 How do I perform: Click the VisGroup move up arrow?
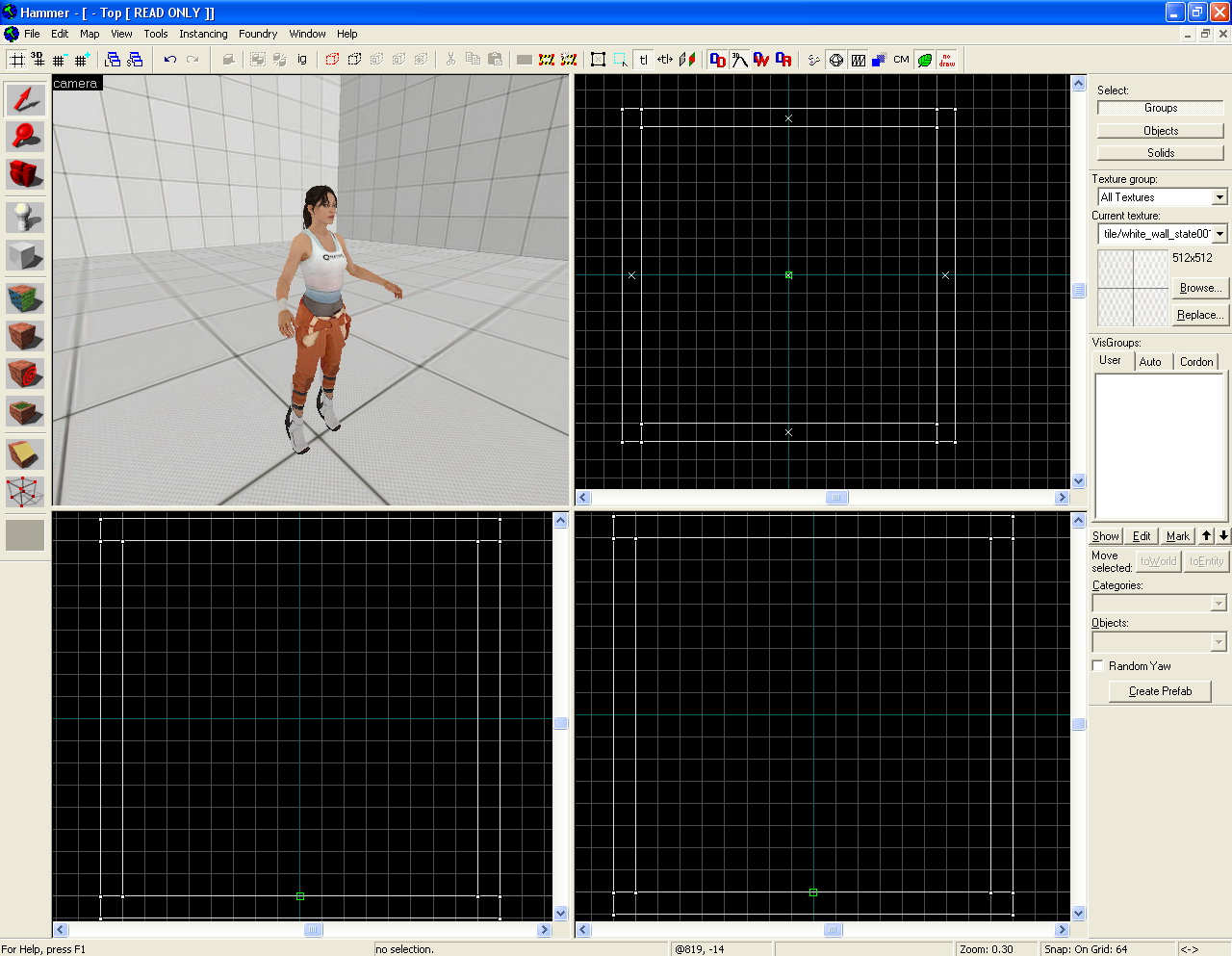[1207, 536]
